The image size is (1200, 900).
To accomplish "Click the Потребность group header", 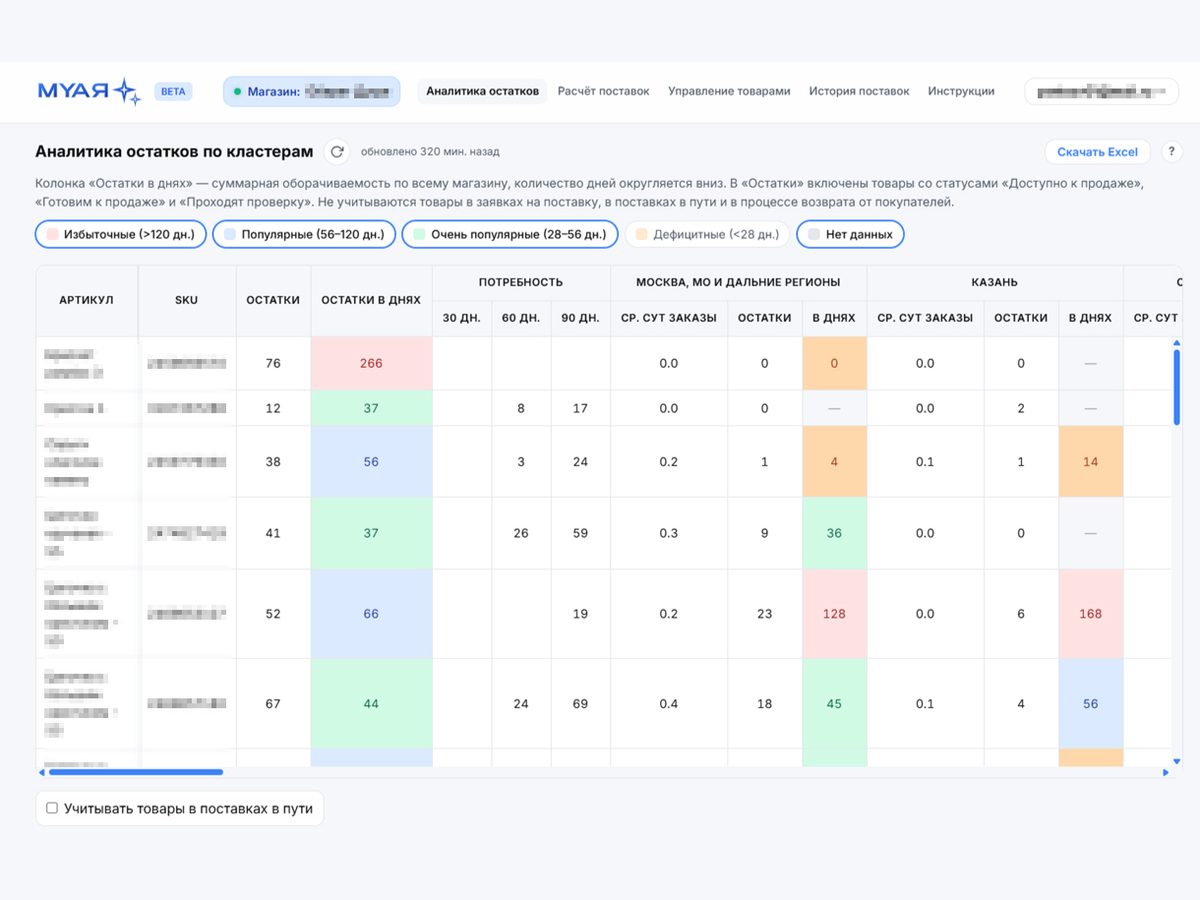I will (520, 282).
